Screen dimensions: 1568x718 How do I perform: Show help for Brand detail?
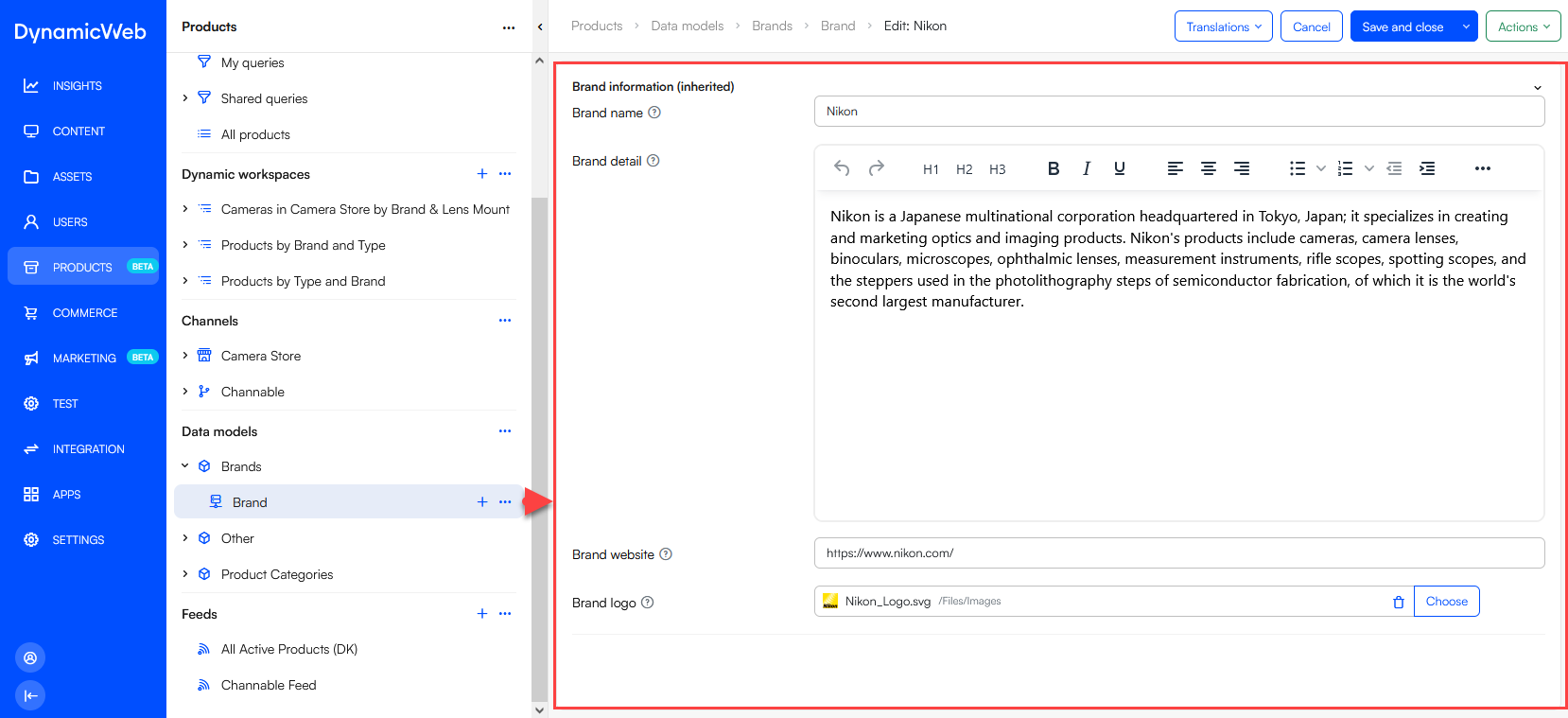click(x=653, y=161)
